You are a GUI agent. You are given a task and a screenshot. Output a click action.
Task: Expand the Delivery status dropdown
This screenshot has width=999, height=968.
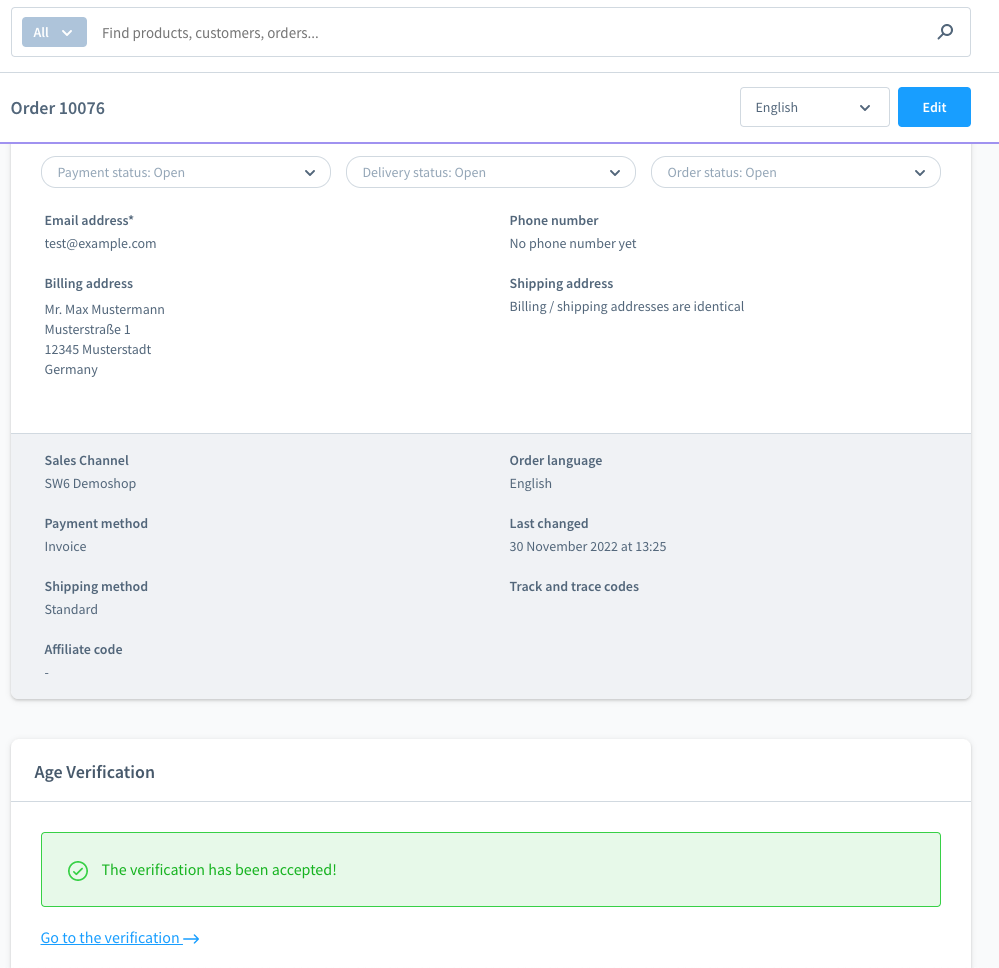click(x=491, y=172)
